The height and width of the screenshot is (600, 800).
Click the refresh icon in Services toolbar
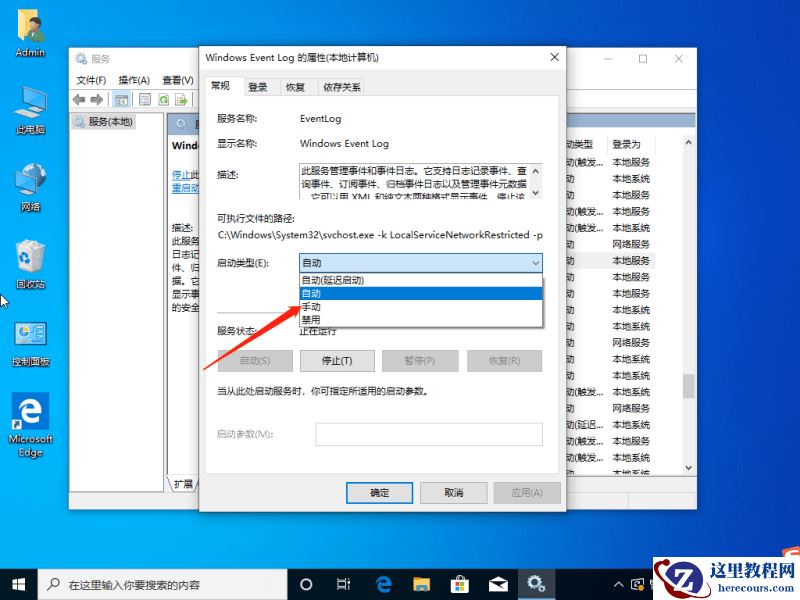163,99
